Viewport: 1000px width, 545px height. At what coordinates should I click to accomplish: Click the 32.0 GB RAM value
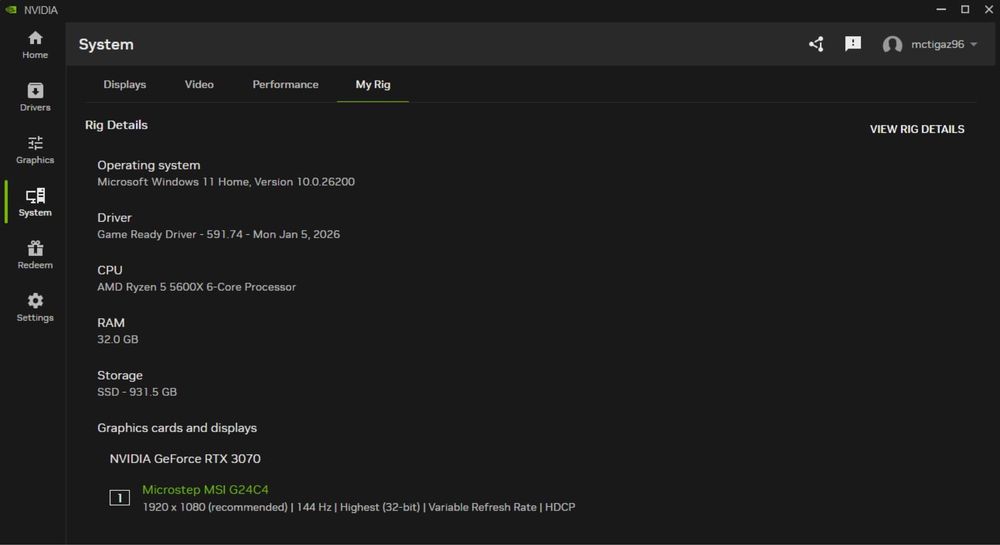(117, 339)
